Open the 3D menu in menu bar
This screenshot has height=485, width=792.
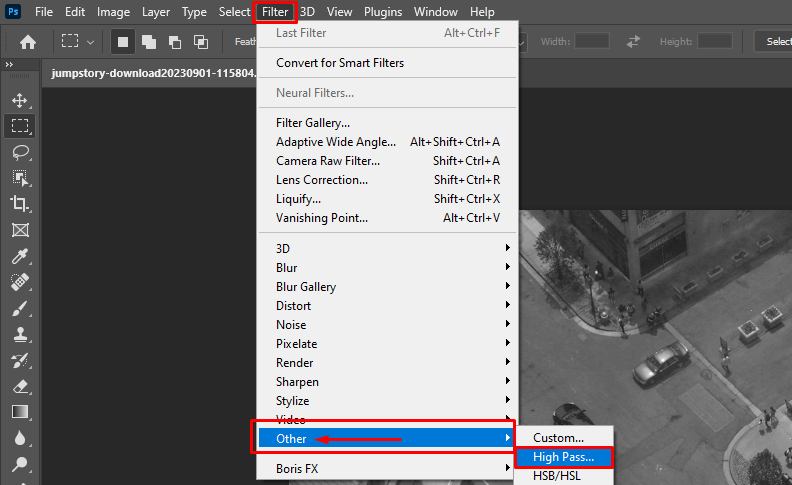[x=307, y=12]
